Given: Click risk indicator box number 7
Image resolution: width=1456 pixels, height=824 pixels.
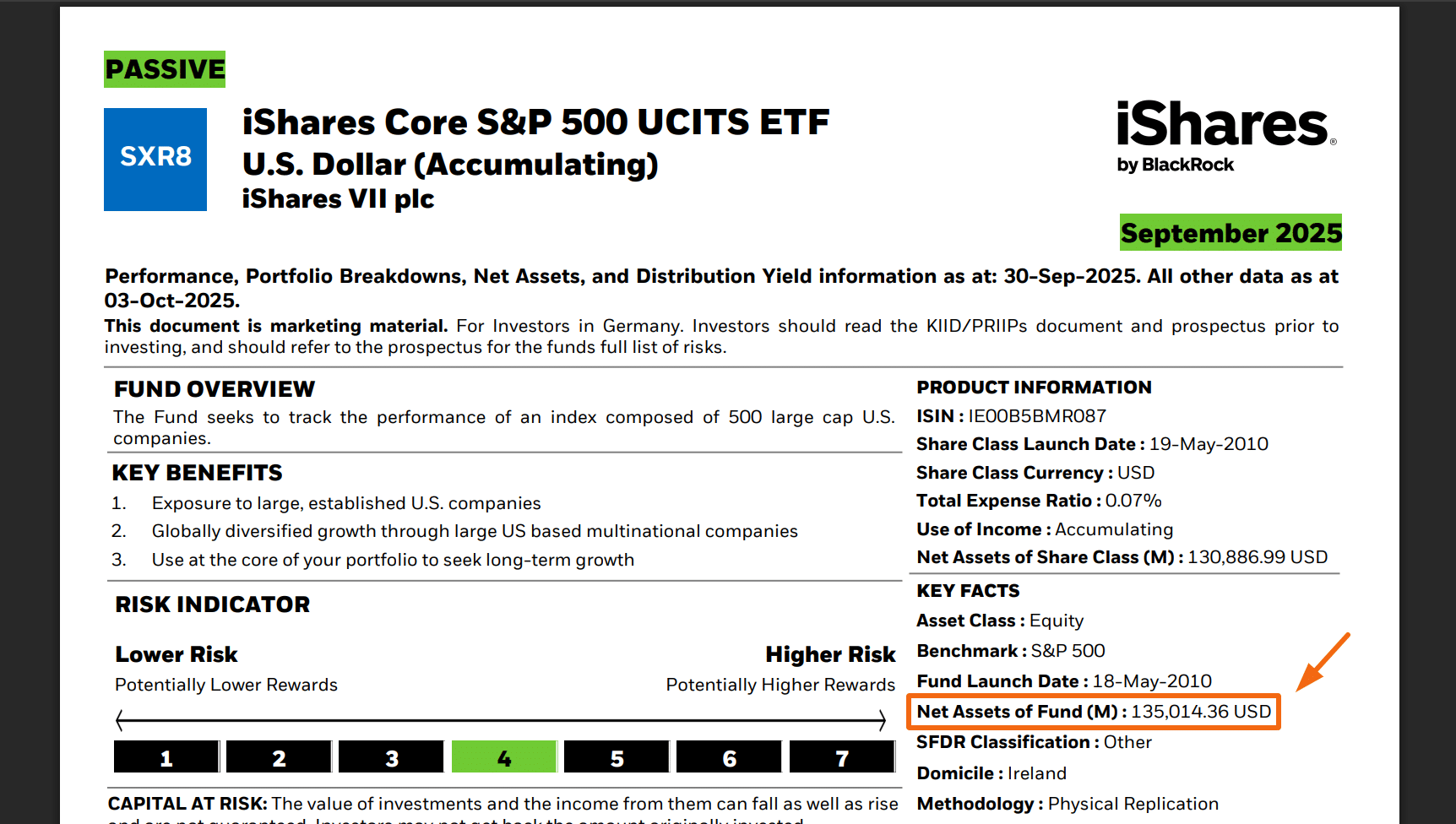Looking at the screenshot, I should tap(842, 757).
